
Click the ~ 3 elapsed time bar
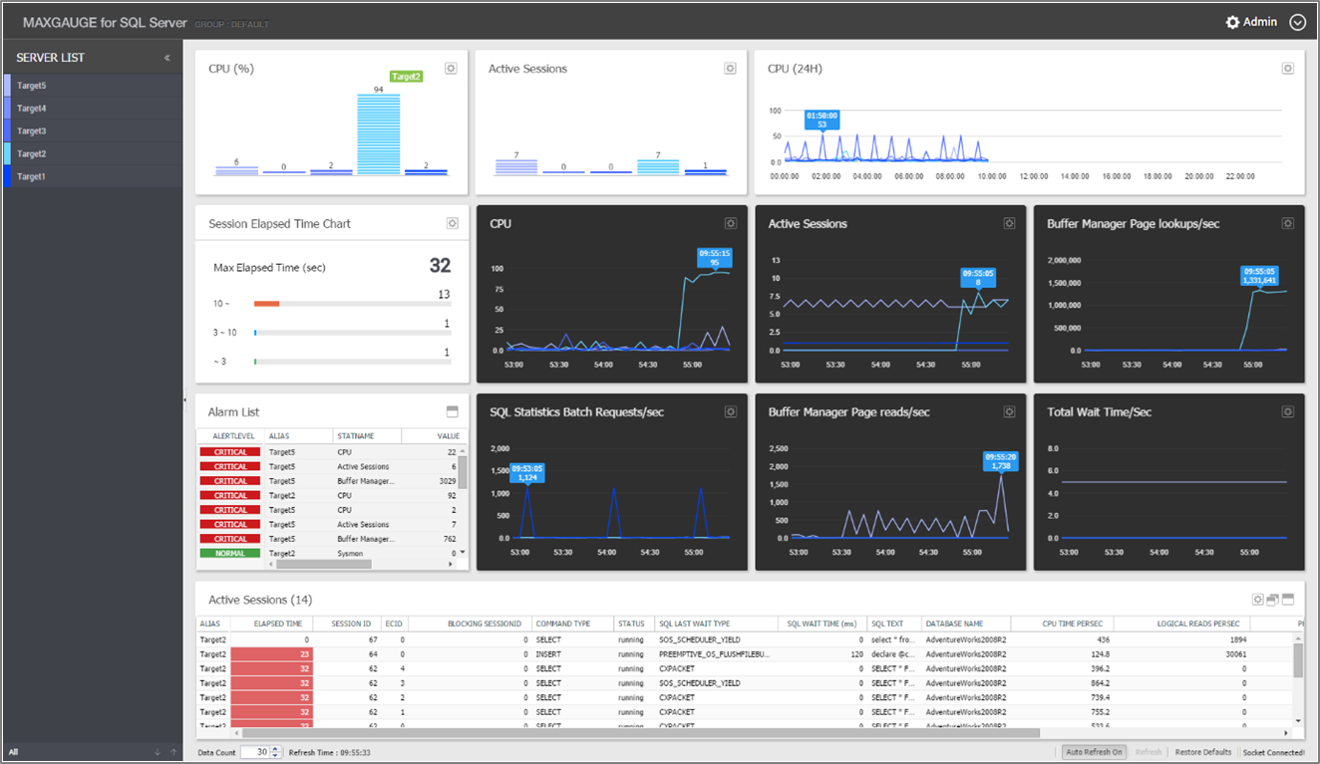[x=352, y=361]
